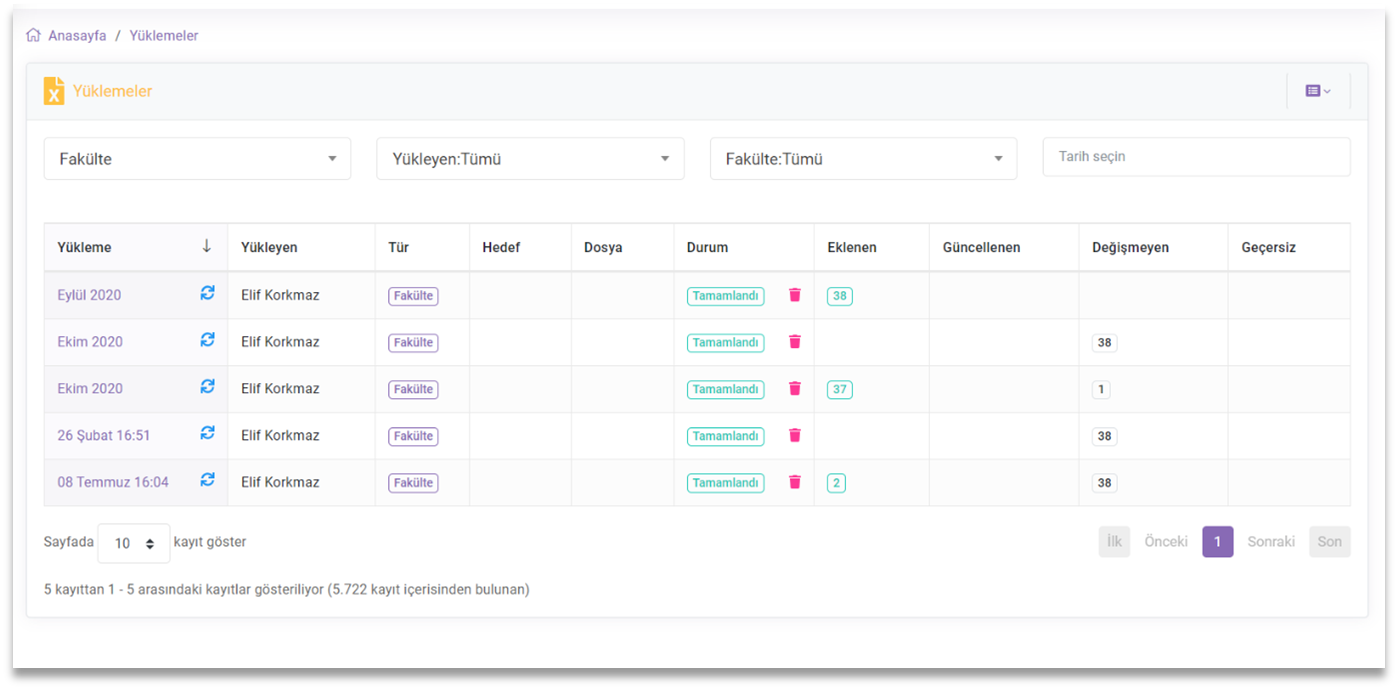Delete the Eylül 2020 upload using trash icon
This screenshot has width=1398, height=690.
click(x=795, y=295)
